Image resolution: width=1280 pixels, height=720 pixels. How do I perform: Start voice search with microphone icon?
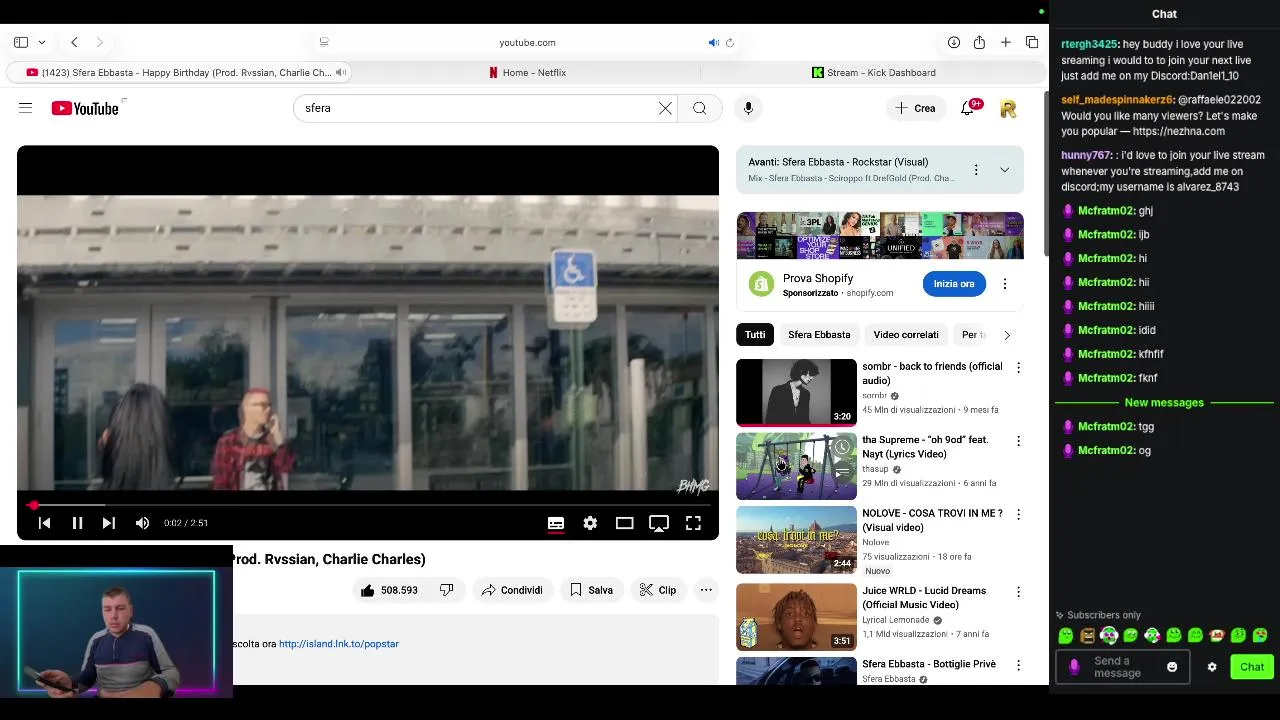(748, 108)
